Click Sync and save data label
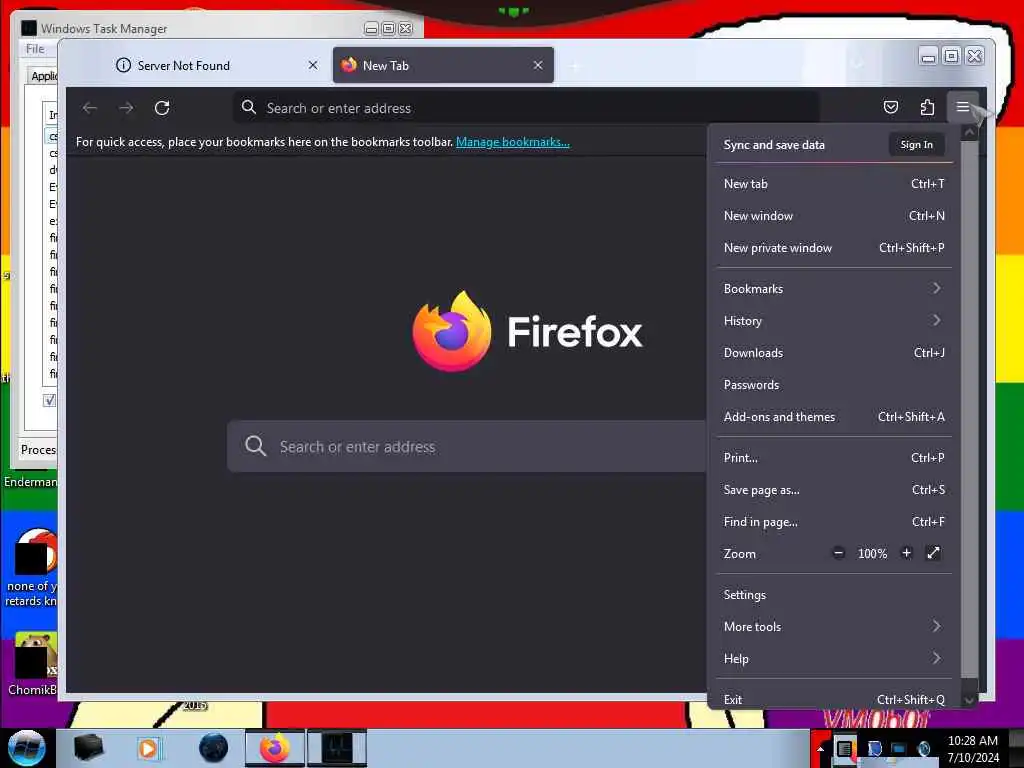Screen dimensions: 1024x768 (x=774, y=145)
